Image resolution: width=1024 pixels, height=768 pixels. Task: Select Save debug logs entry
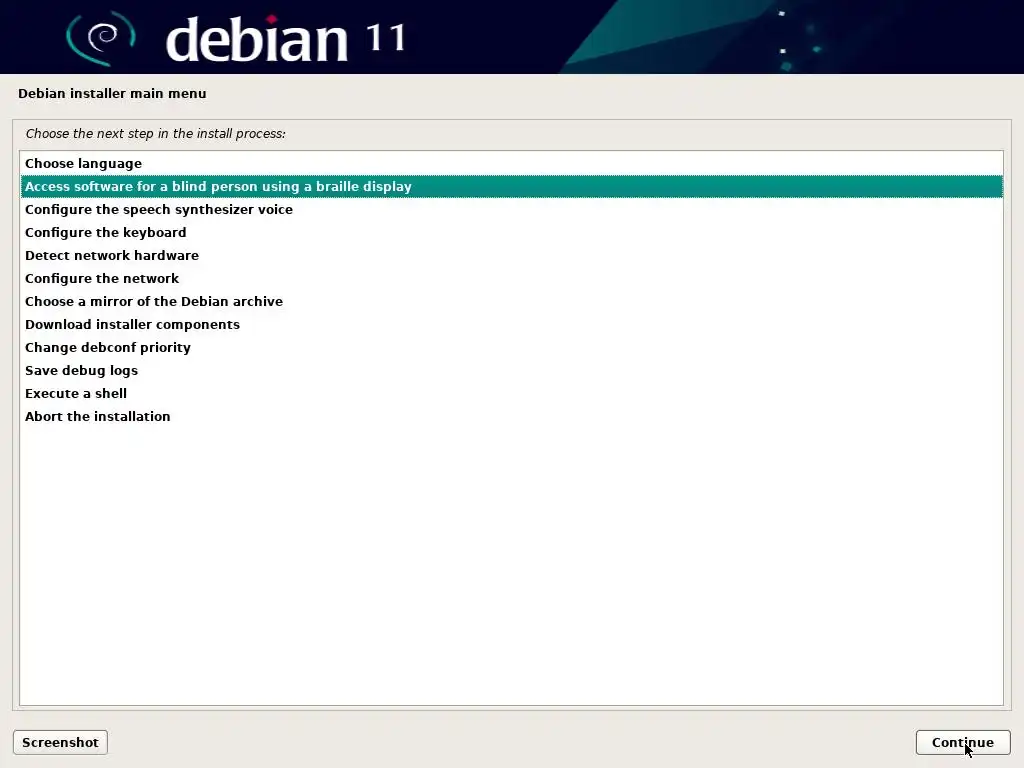[511, 370]
